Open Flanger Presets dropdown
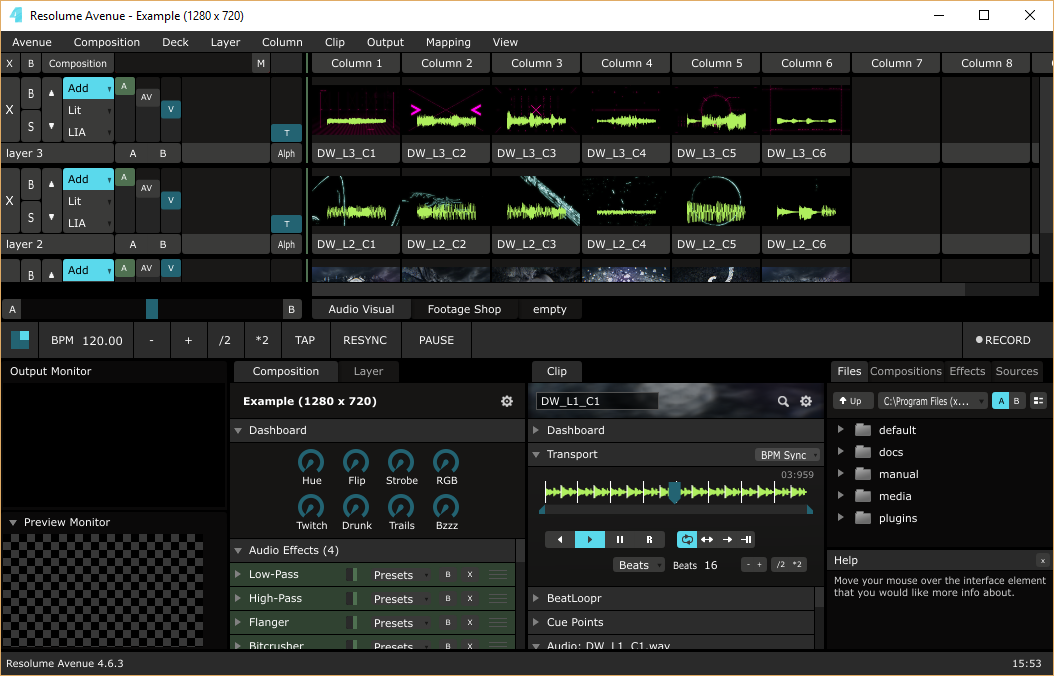The width and height of the screenshot is (1054, 676). pyautogui.click(x=399, y=623)
